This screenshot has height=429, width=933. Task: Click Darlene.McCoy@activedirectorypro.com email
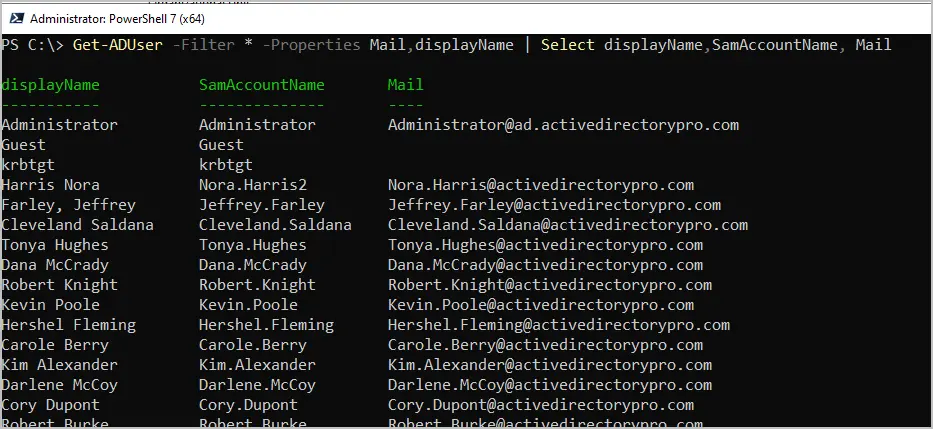coord(550,385)
